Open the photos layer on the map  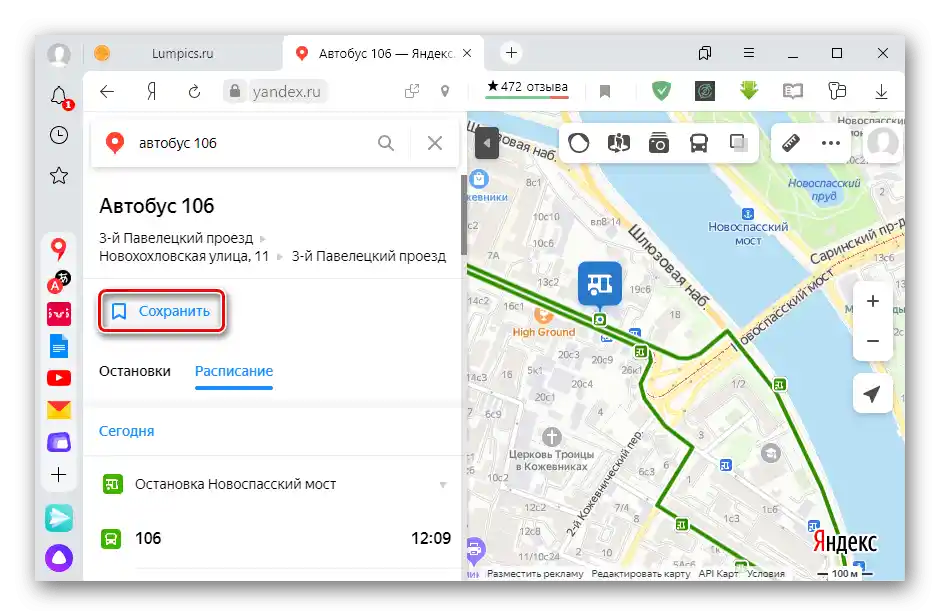659,143
